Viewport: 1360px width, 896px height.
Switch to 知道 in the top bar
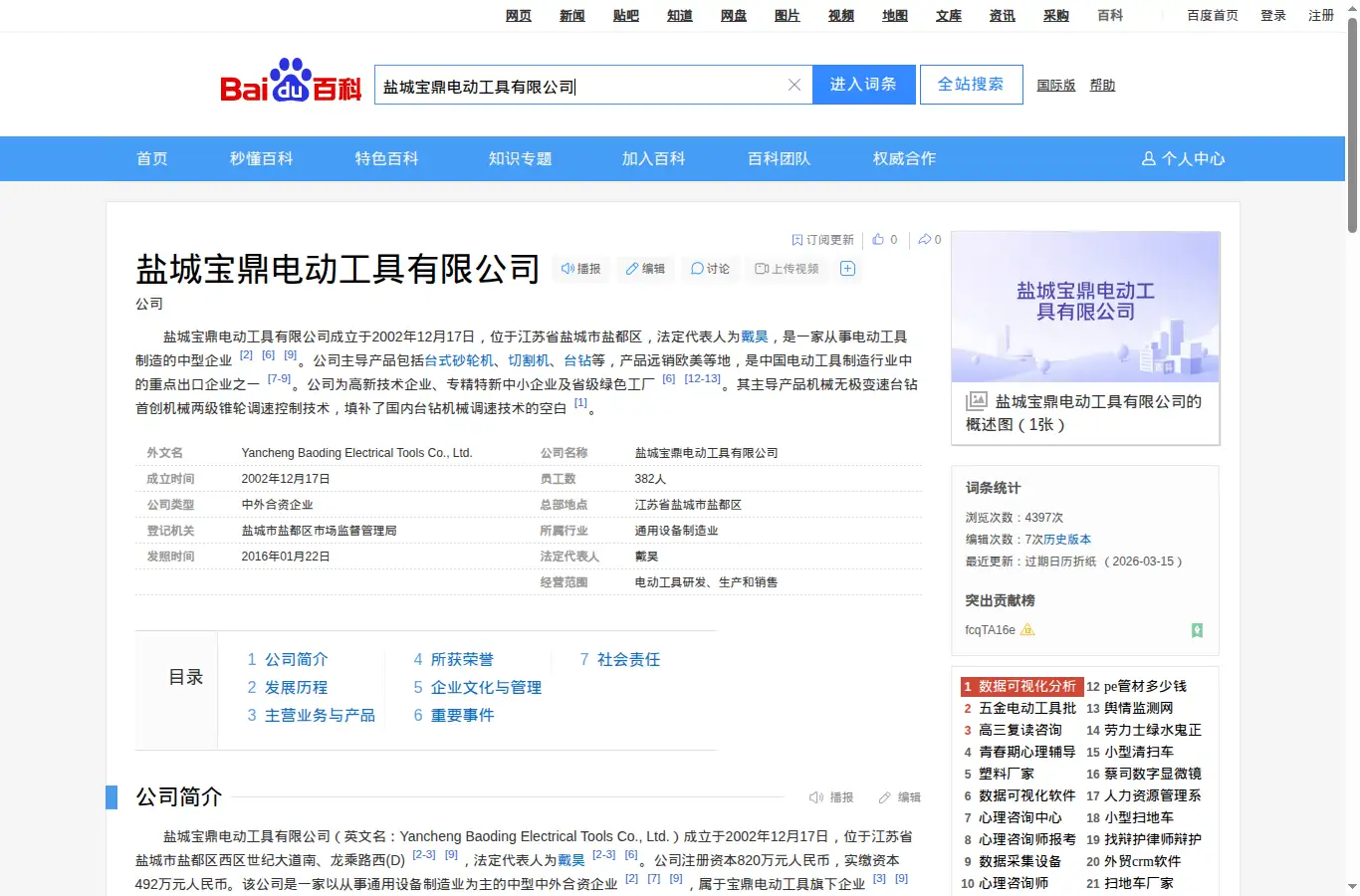point(680,16)
